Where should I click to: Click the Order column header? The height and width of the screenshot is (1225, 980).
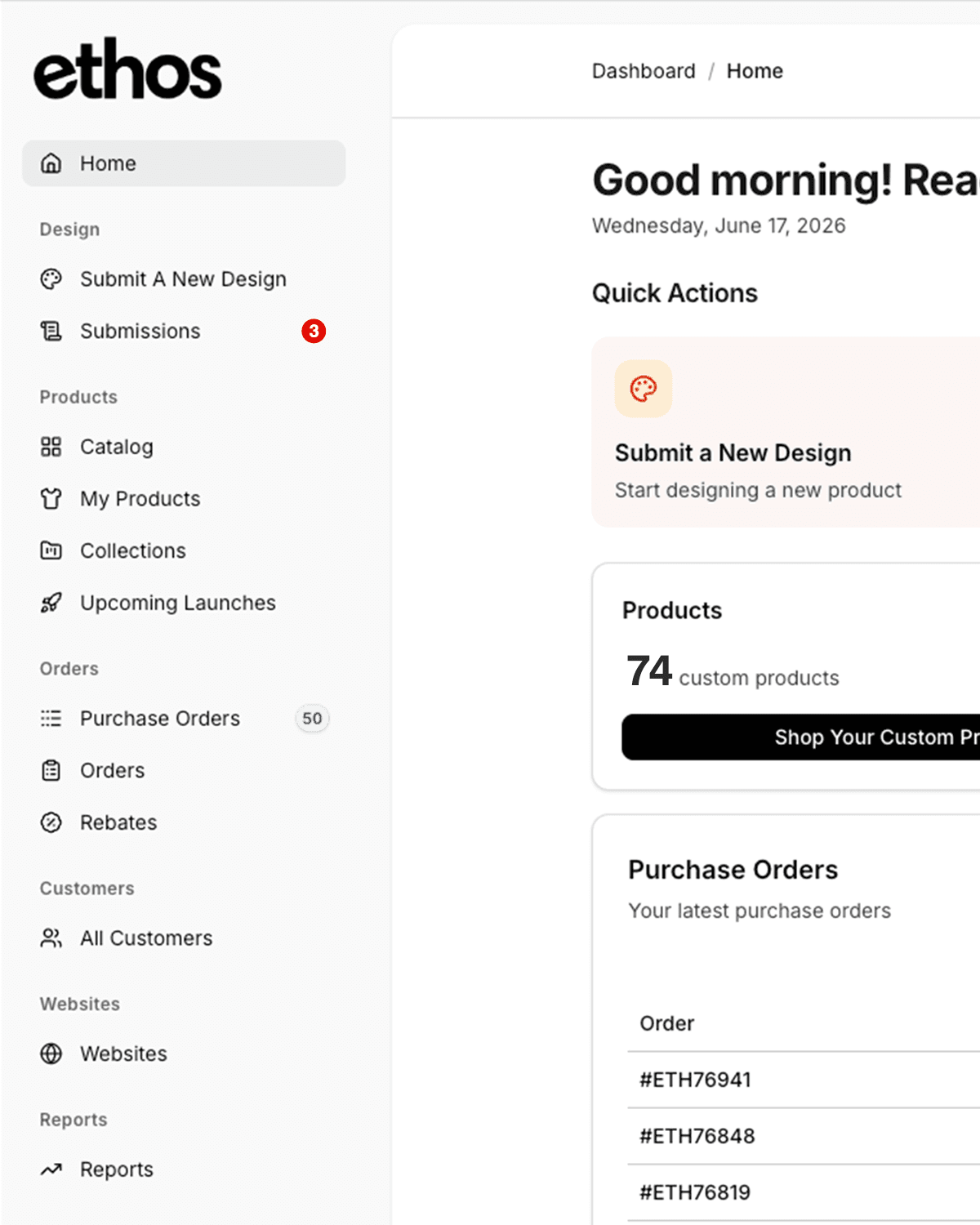(666, 1023)
